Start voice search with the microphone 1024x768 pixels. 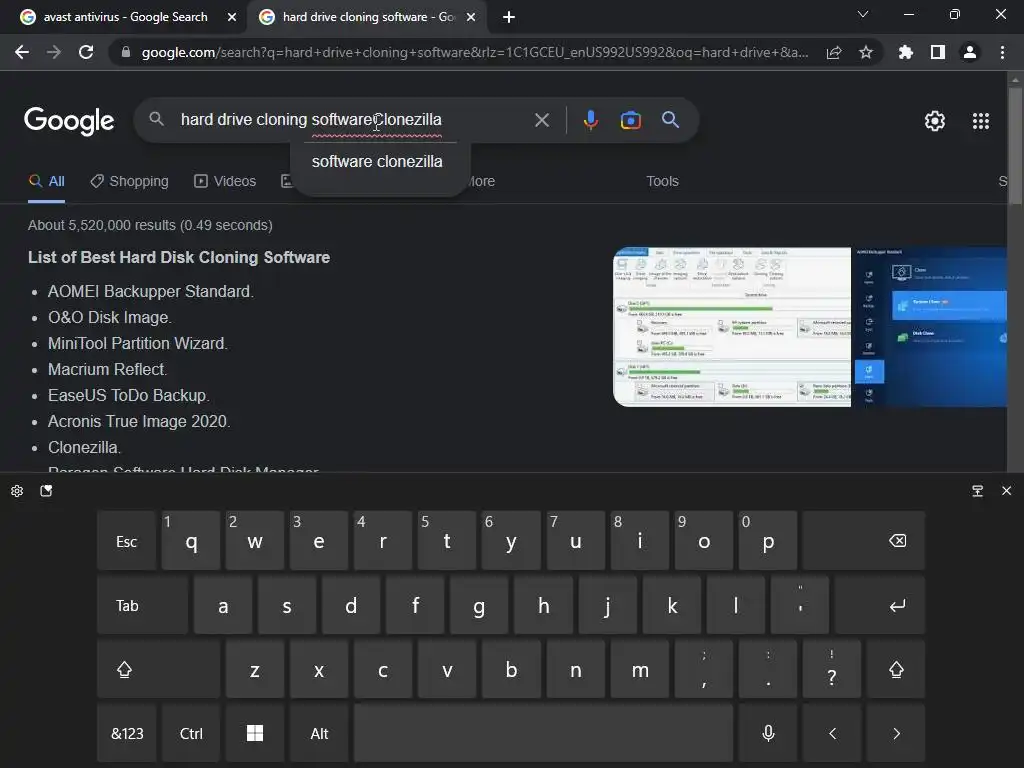click(x=590, y=120)
